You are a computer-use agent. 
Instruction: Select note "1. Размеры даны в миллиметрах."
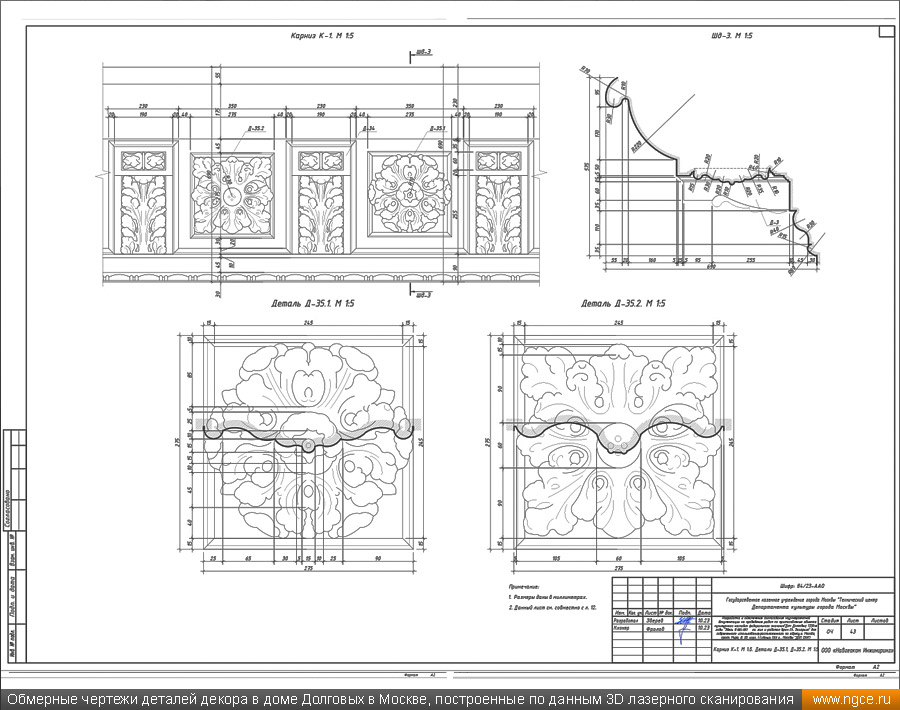(x=547, y=597)
